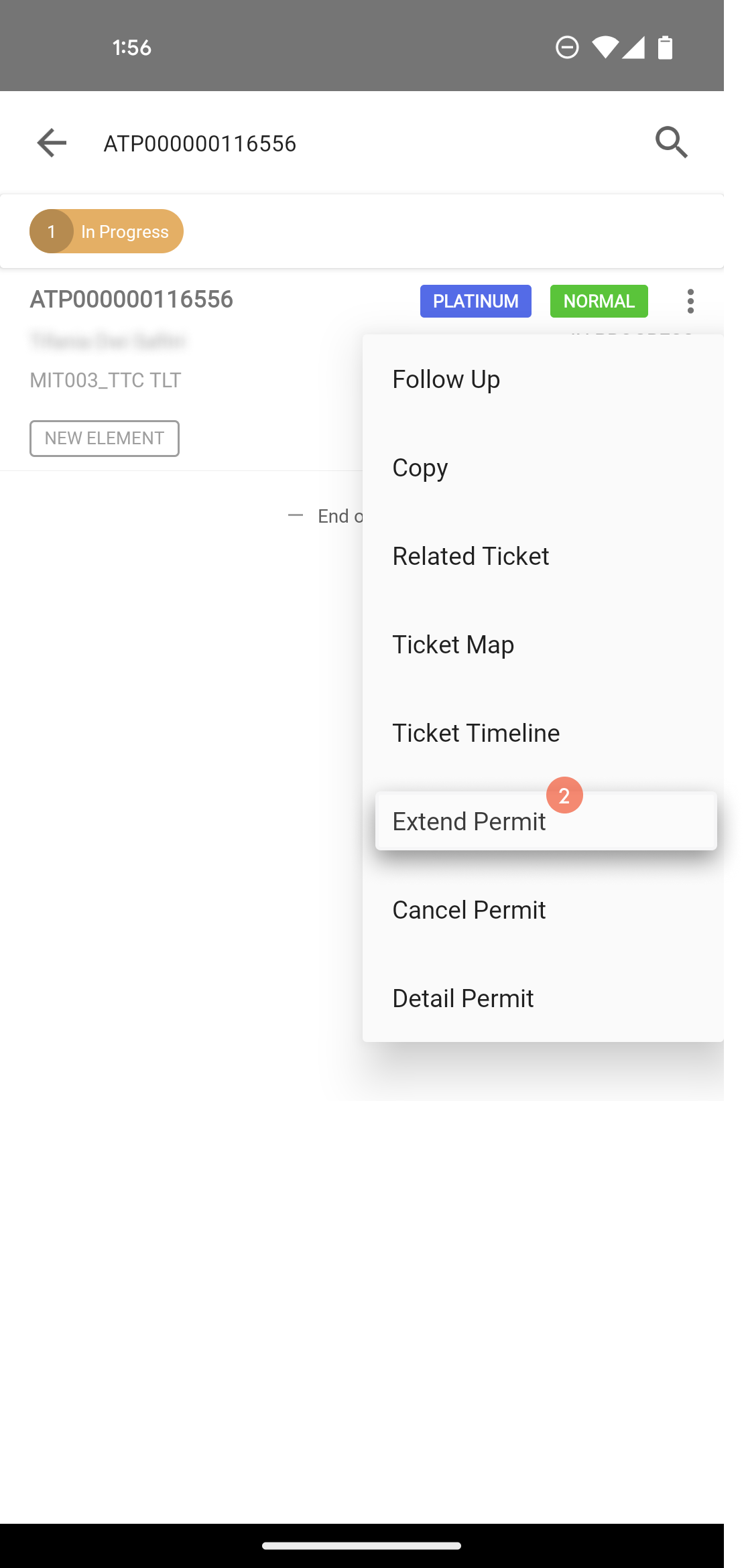Open Ticket Map option
The height and width of the screenshot is (1568, 744).
[x=543, y=645]
